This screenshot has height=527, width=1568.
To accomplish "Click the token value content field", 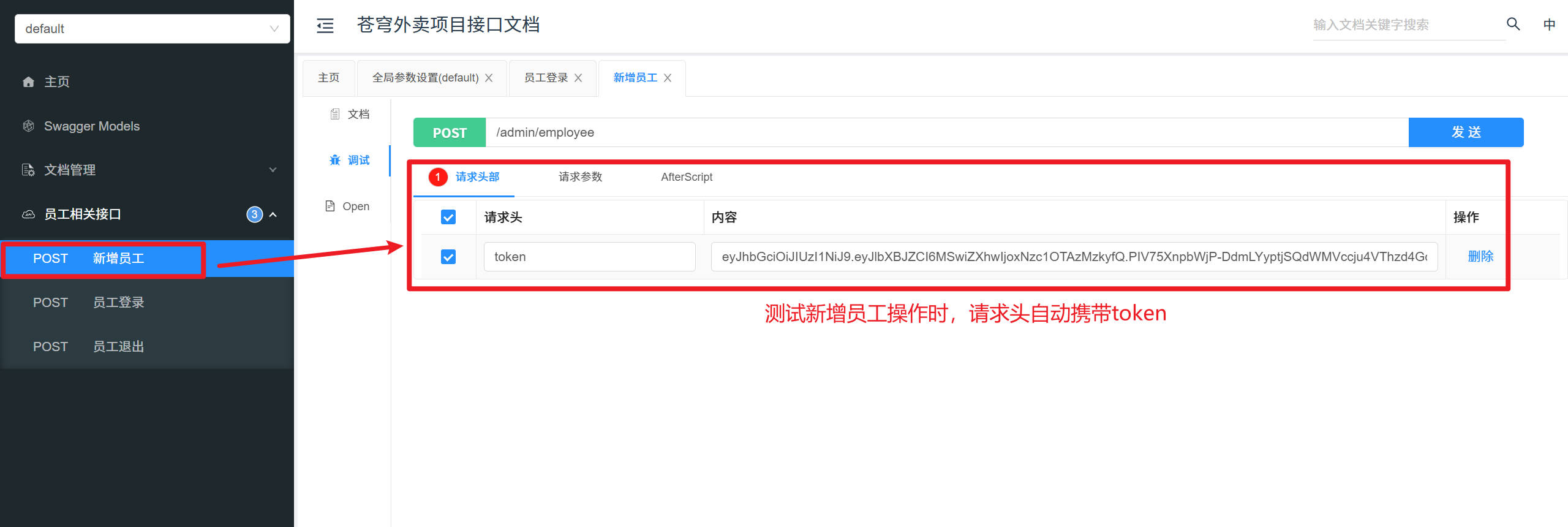I will tap(1074, 257).
